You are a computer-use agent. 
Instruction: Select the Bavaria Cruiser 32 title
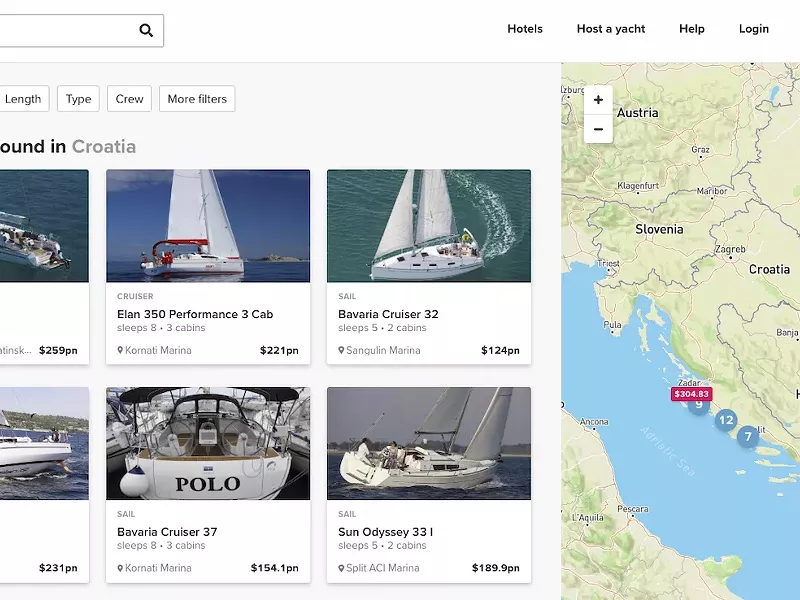tap(388, 314)
